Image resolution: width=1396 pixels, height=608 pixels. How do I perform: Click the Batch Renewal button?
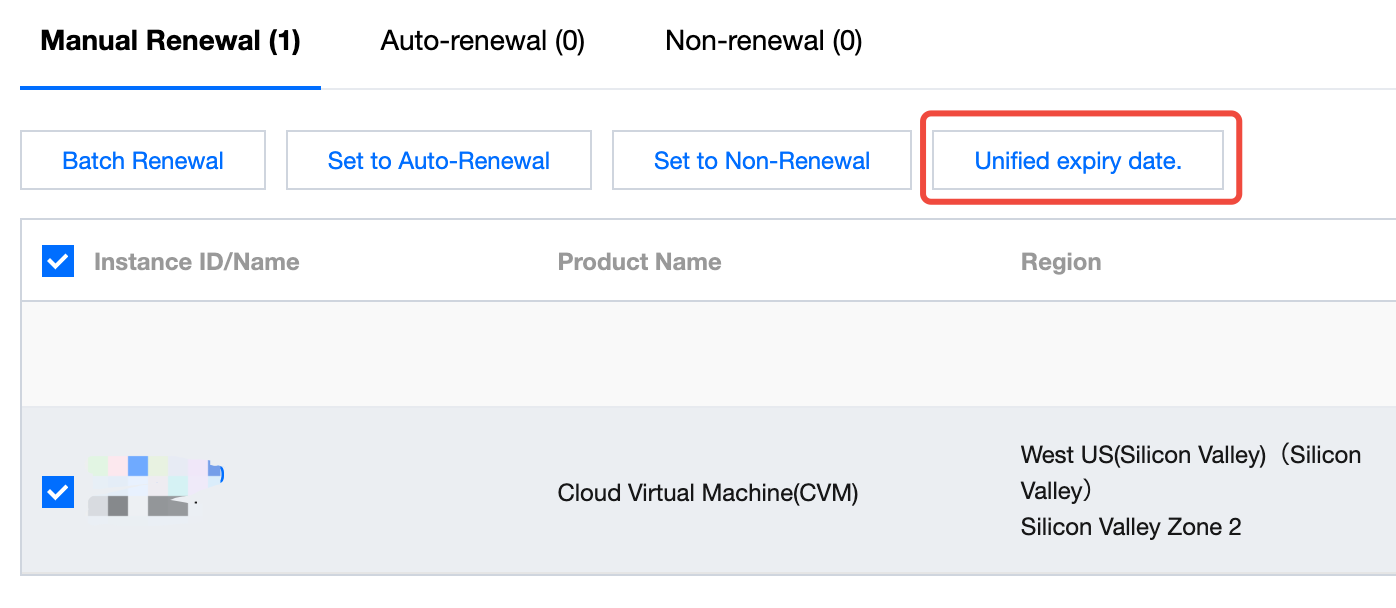pos(142,160)
